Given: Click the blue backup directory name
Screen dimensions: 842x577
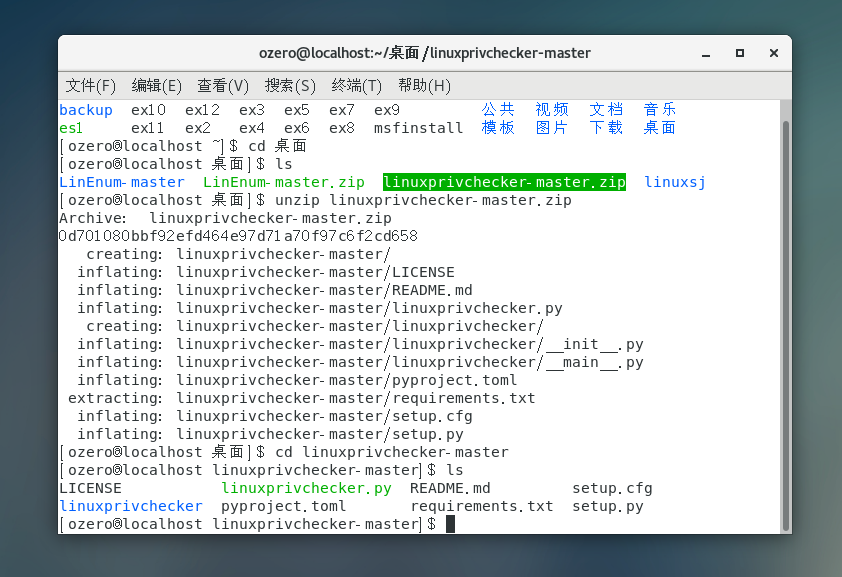Looking at the screenshot, I should click(x=86, y=110).
